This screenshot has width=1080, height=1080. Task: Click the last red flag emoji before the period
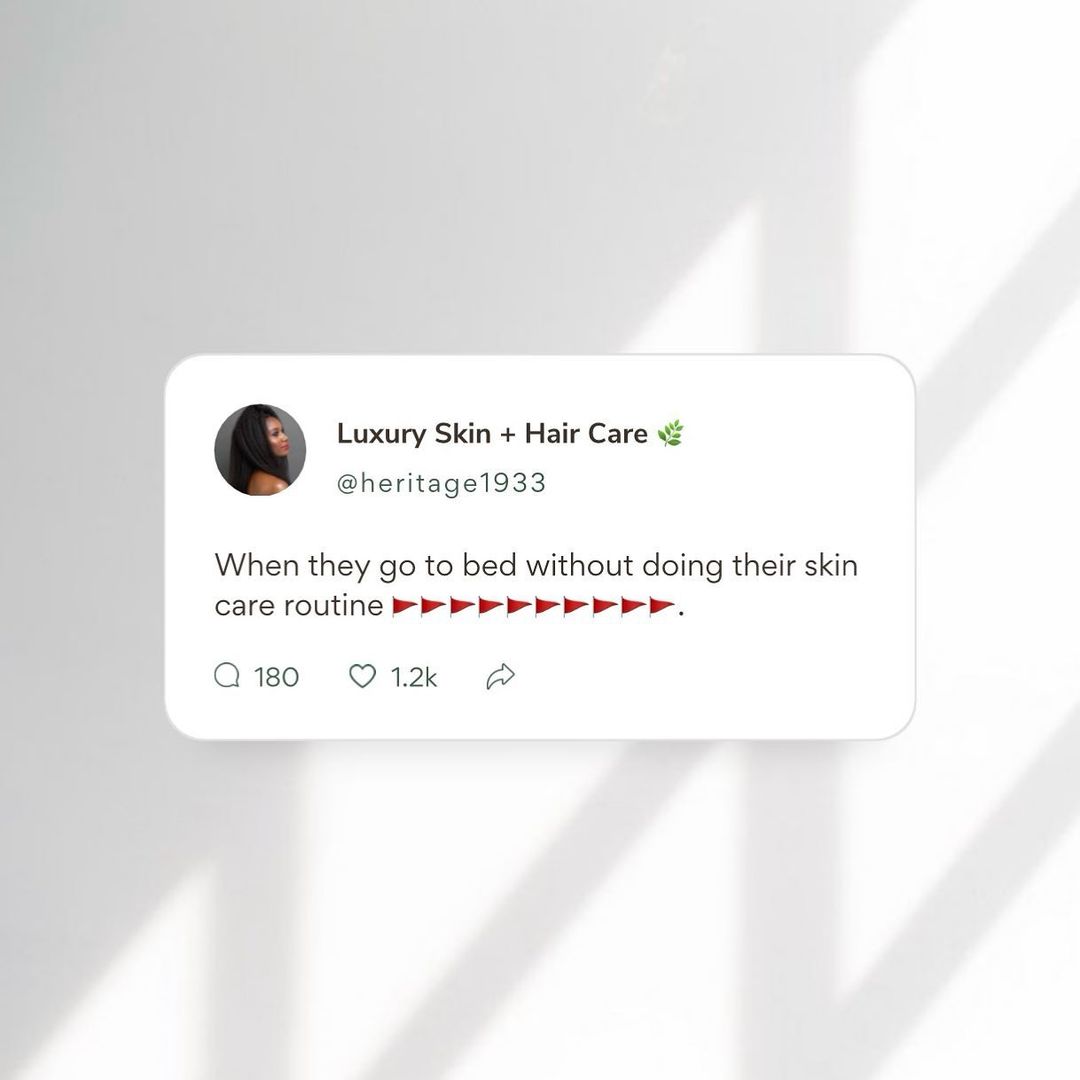click(662, 607)
